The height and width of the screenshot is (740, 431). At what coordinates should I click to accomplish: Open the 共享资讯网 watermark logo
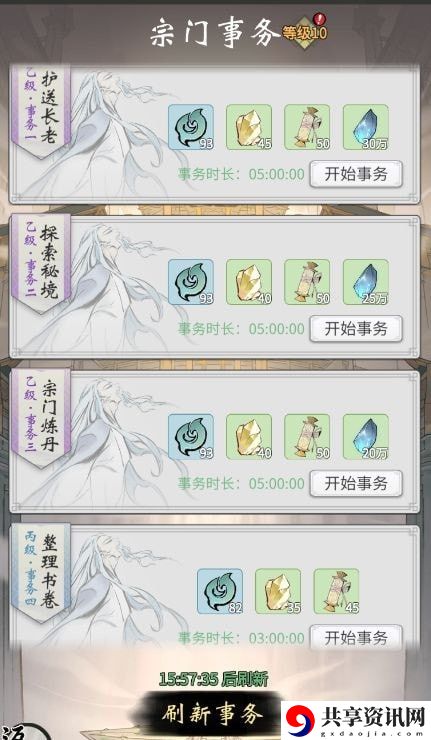tap(356, 721)
